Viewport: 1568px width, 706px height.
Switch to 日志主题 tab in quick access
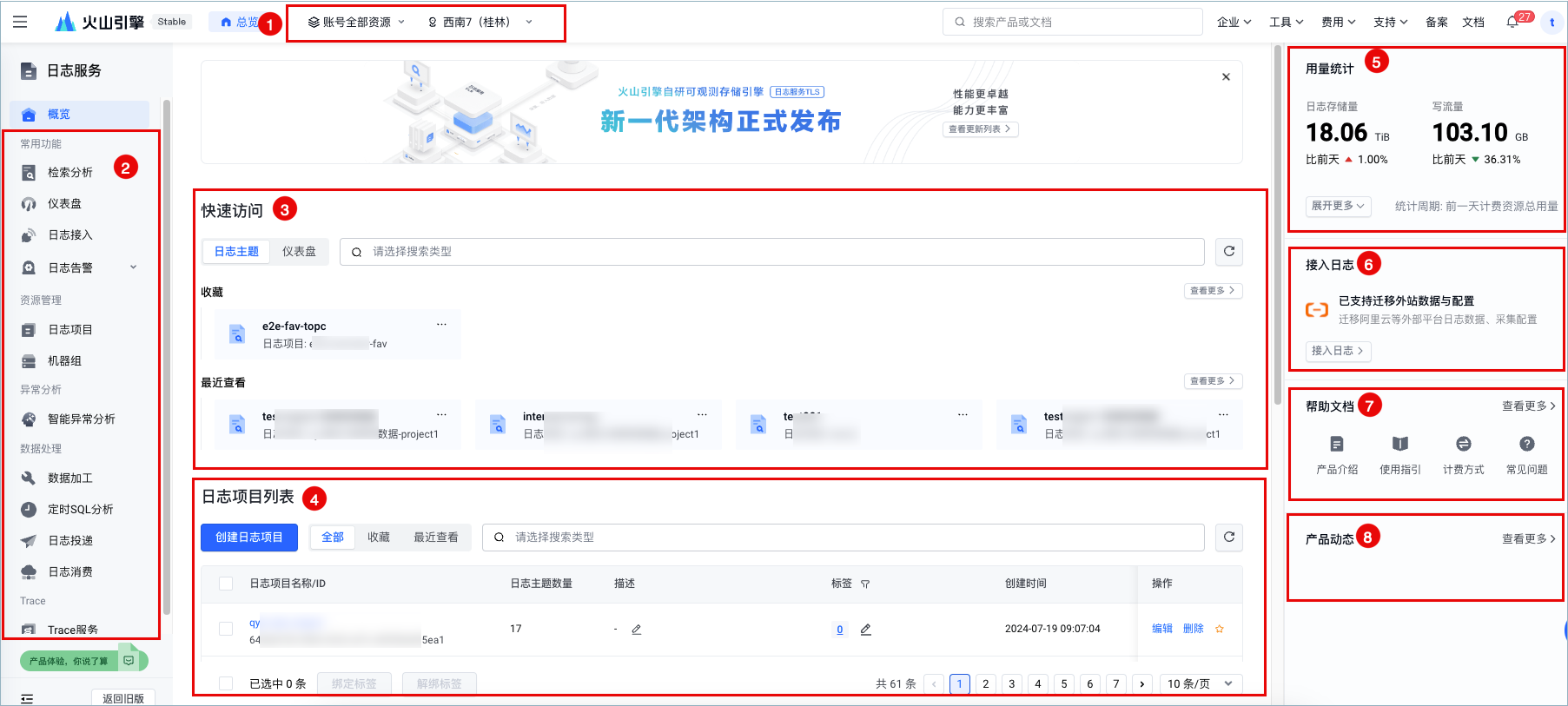click(x=236, y=252)
